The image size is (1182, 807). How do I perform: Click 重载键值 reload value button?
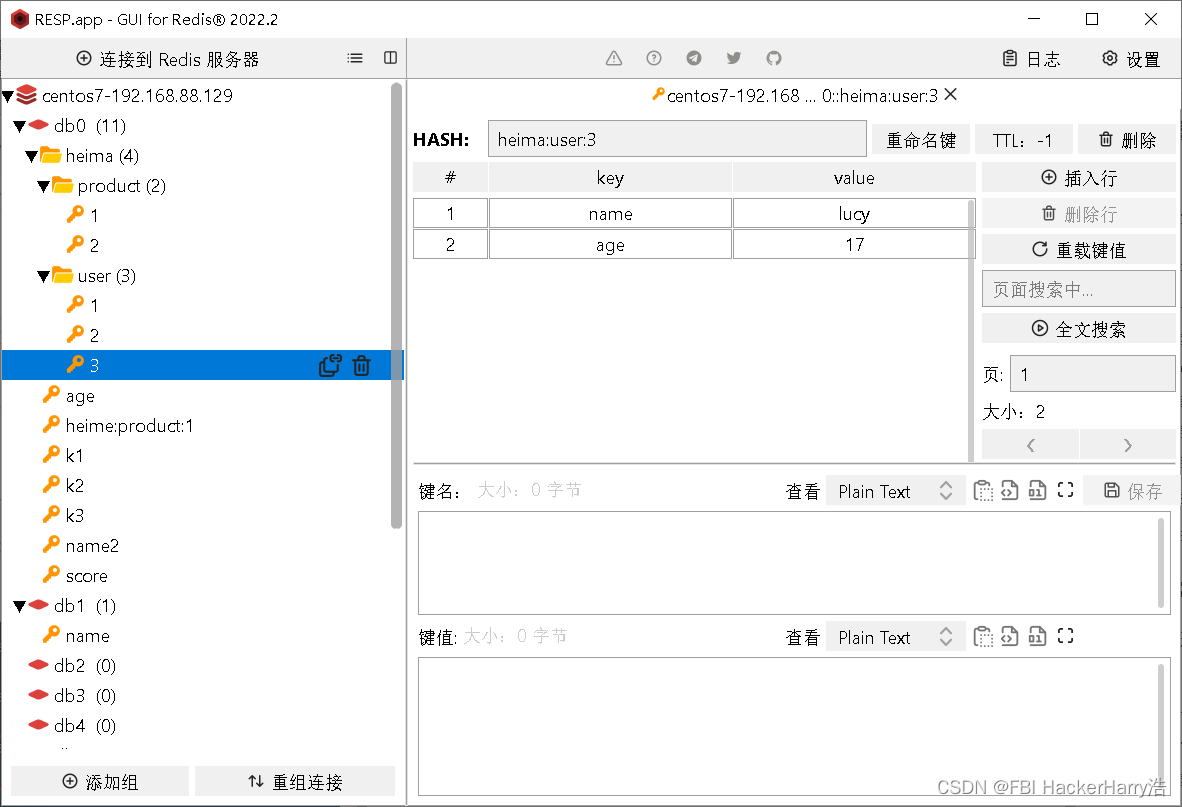click(x=1079, y=249)
